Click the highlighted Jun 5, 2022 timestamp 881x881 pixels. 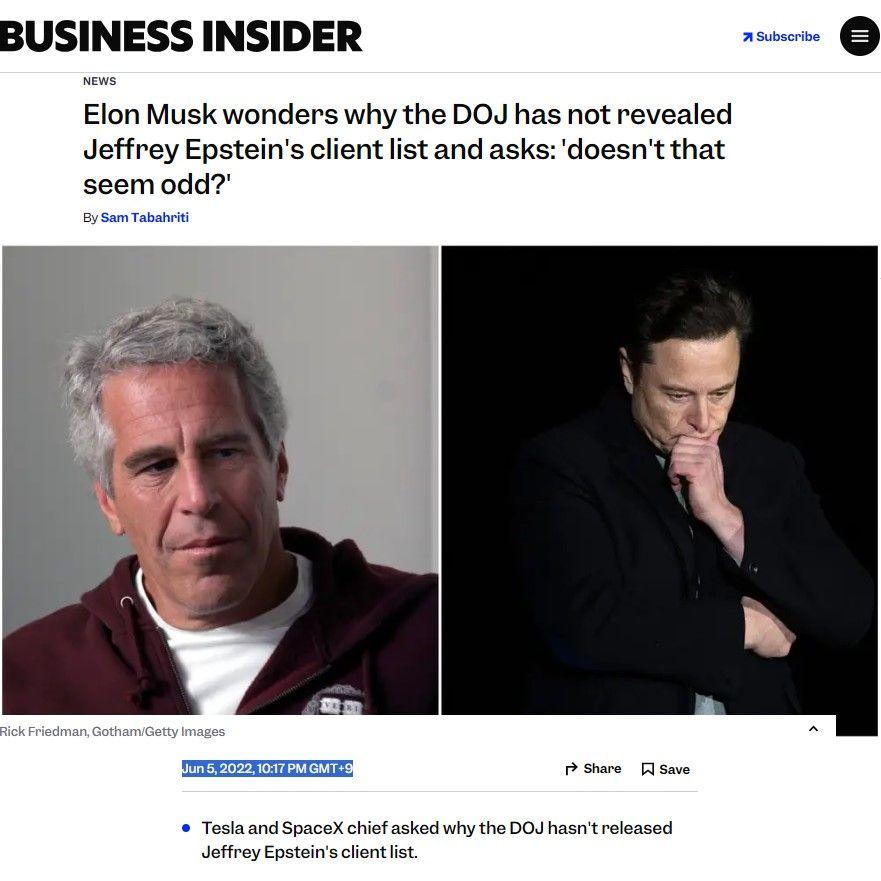[x=267, y=768]
